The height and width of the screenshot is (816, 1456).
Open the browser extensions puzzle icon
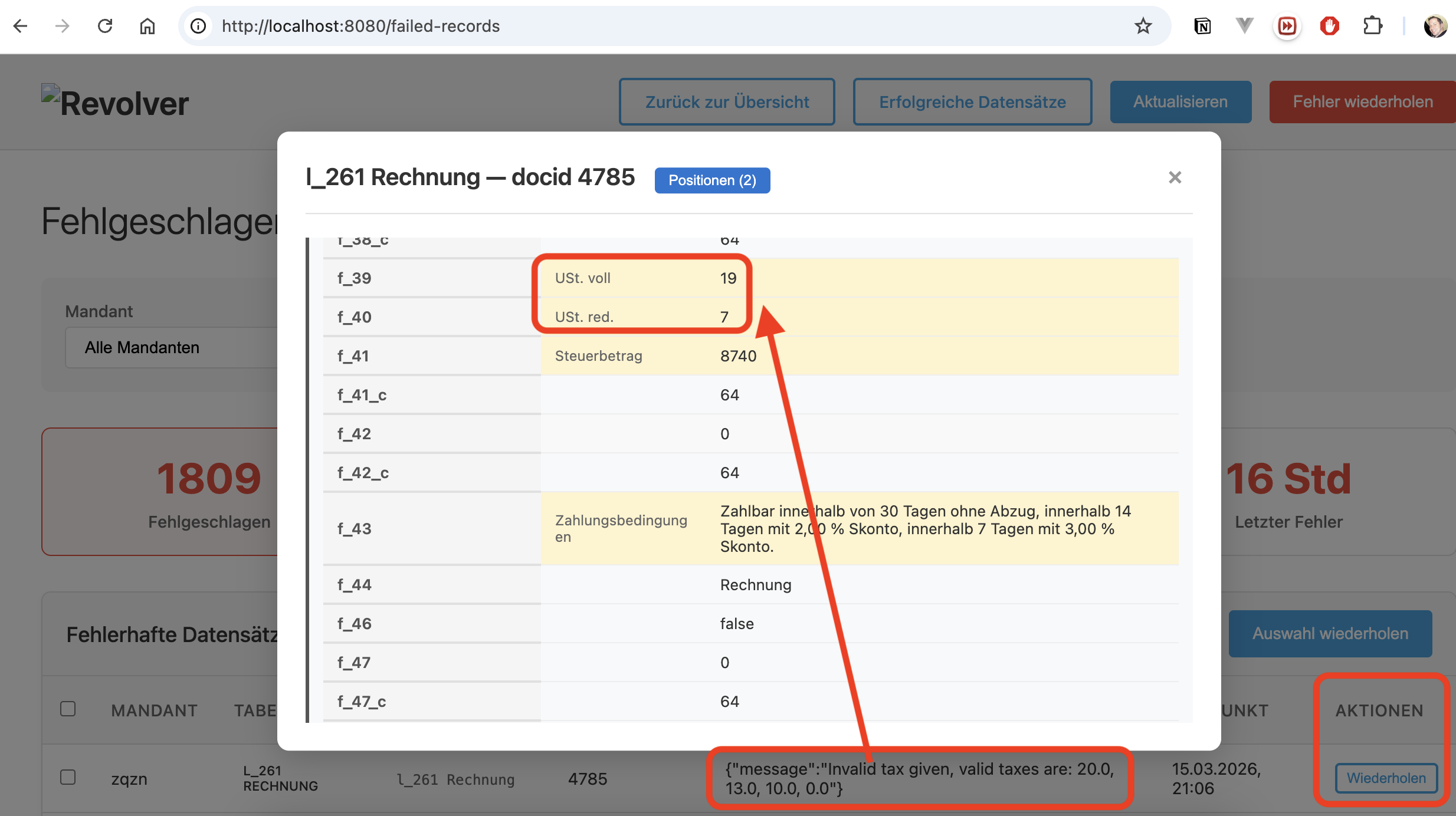(x=1372, y=26)
